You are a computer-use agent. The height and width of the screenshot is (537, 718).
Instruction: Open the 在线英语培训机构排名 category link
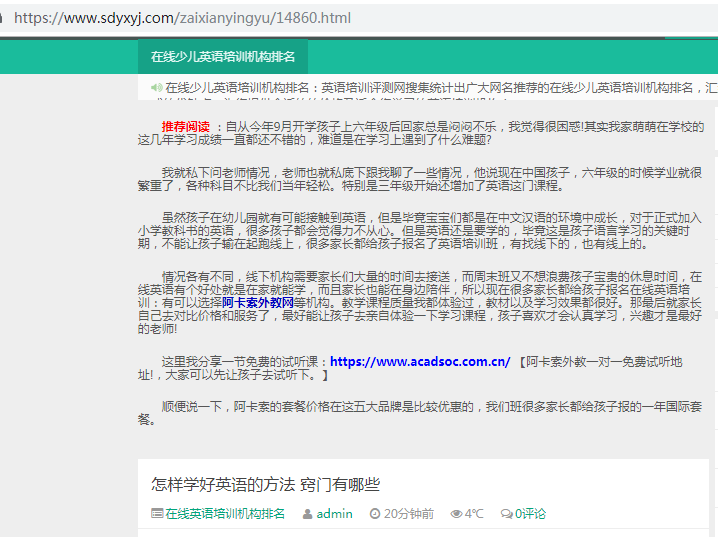[225, 514]
